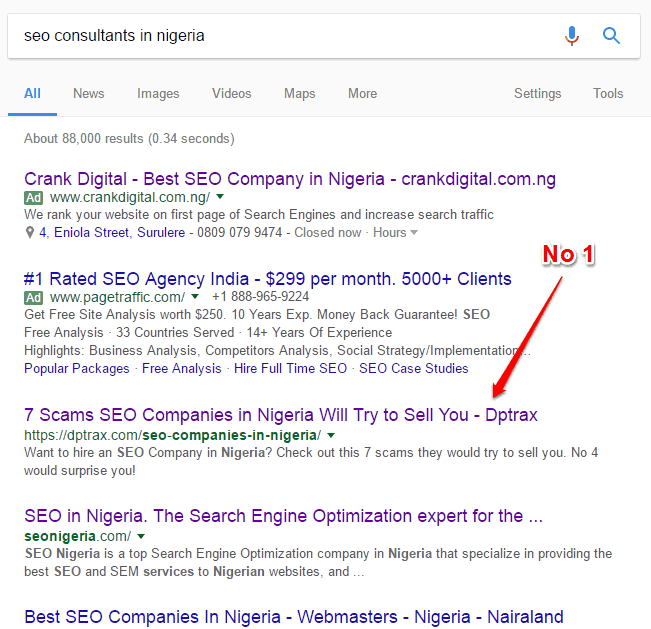Screen dimensions: 651x629
Task: Open the Popular Packages sitelink
Action: point(77,369)
